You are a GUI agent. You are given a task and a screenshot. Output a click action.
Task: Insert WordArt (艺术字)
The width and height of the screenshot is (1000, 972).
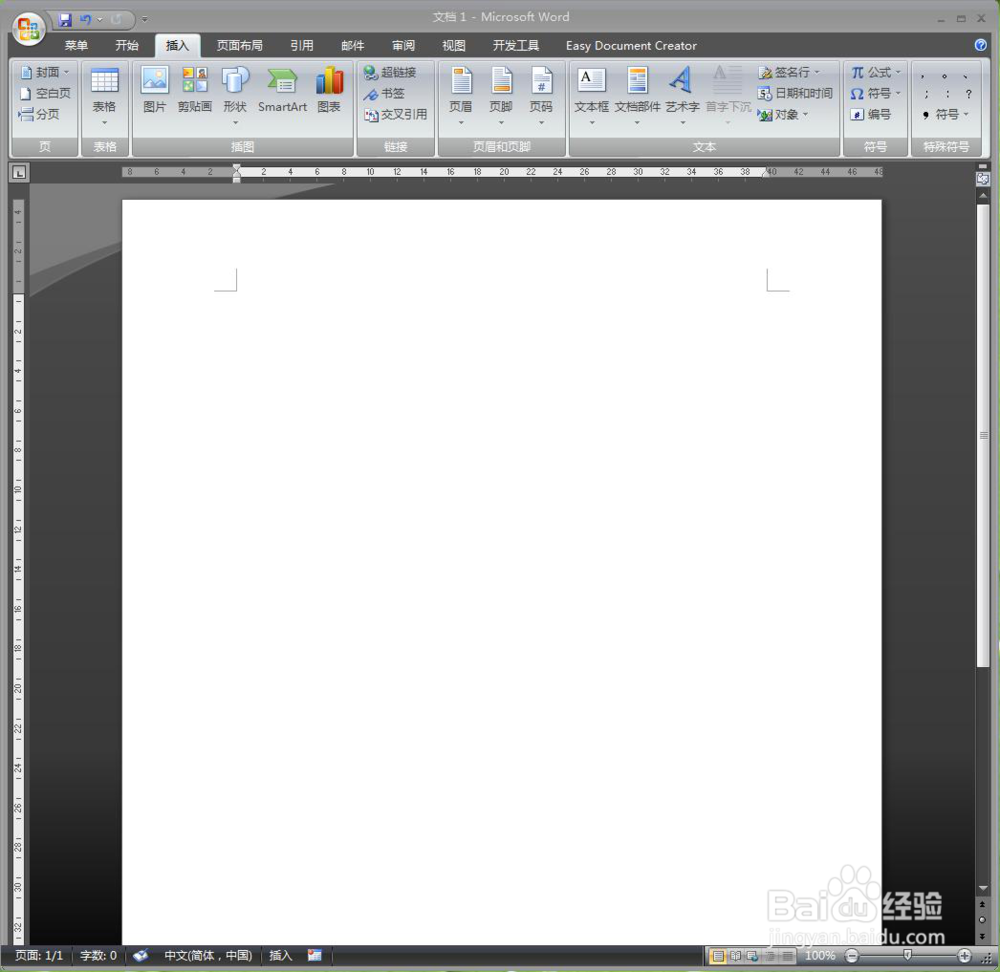click(x=682, y=96)
